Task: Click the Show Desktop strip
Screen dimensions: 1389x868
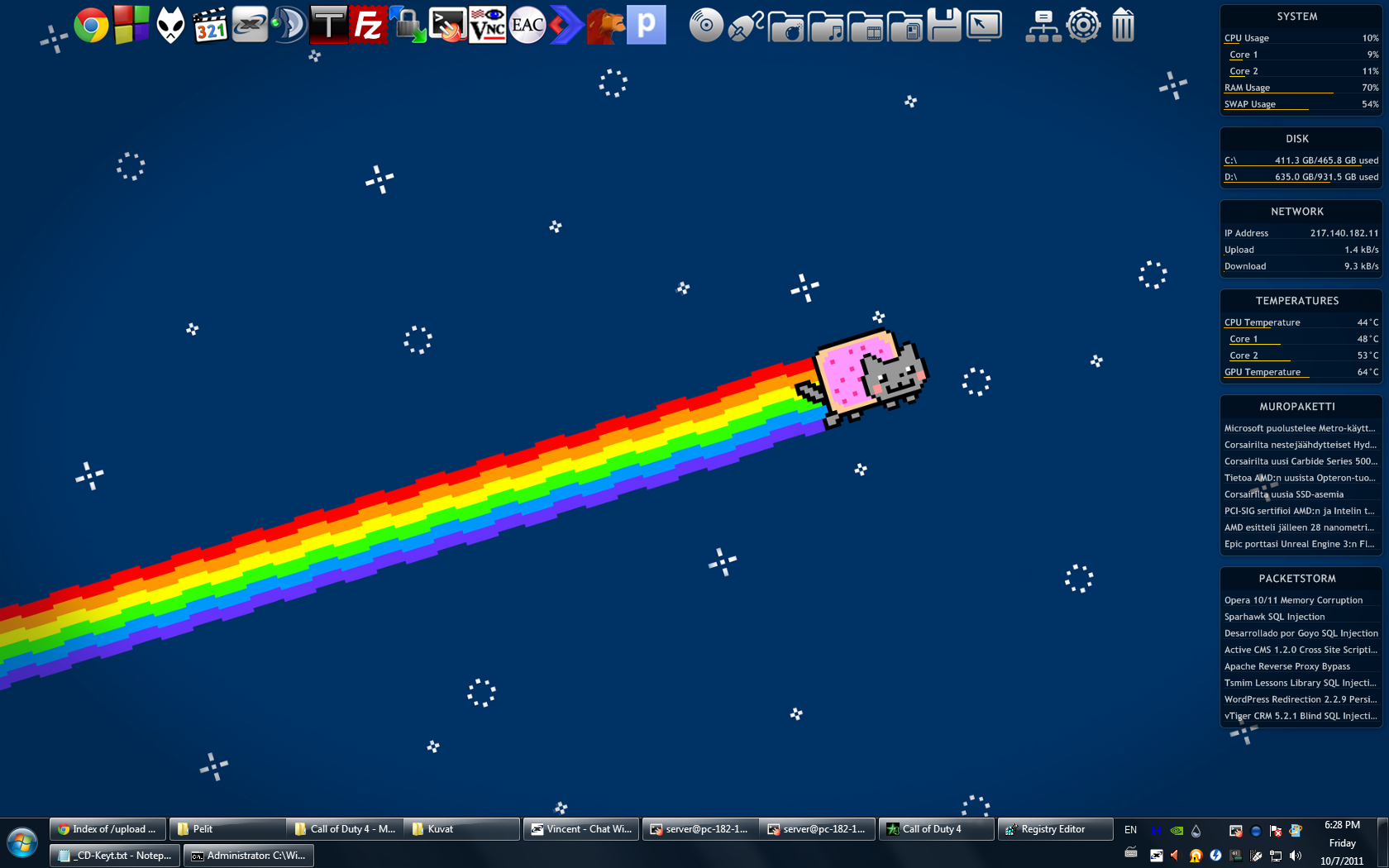Action: tap(1382, 843)
